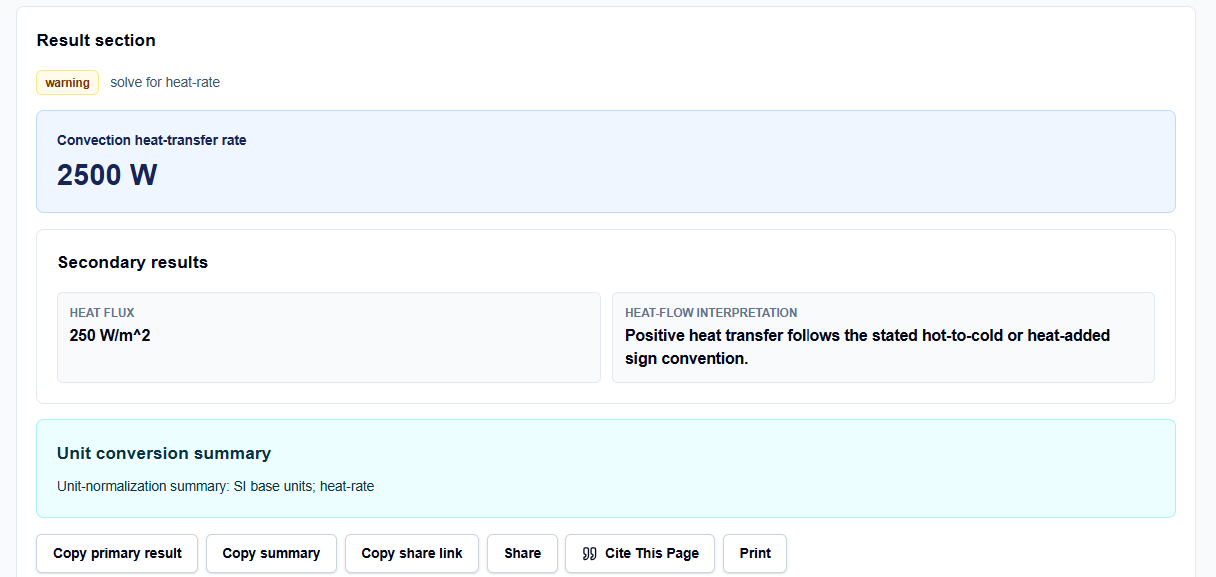Viewport: 1216px width, 577px height.
Task: Click the quote icon on Cite This Page
Action: tap(590, 553)
